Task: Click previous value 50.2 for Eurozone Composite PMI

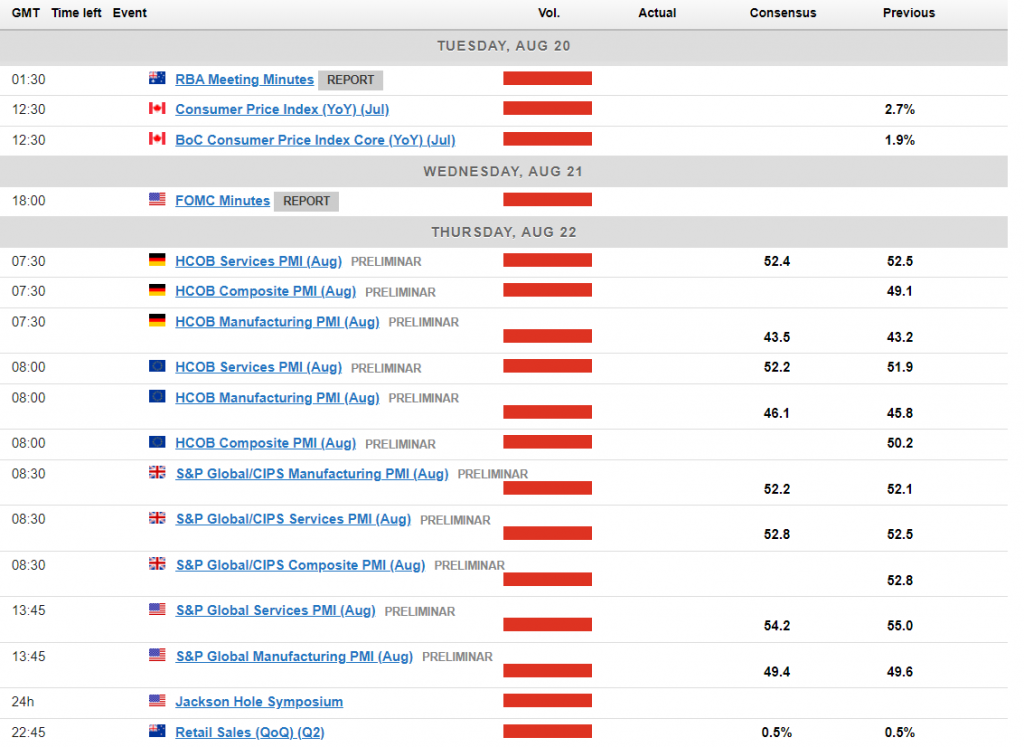Action: click(x=900, y=443)
